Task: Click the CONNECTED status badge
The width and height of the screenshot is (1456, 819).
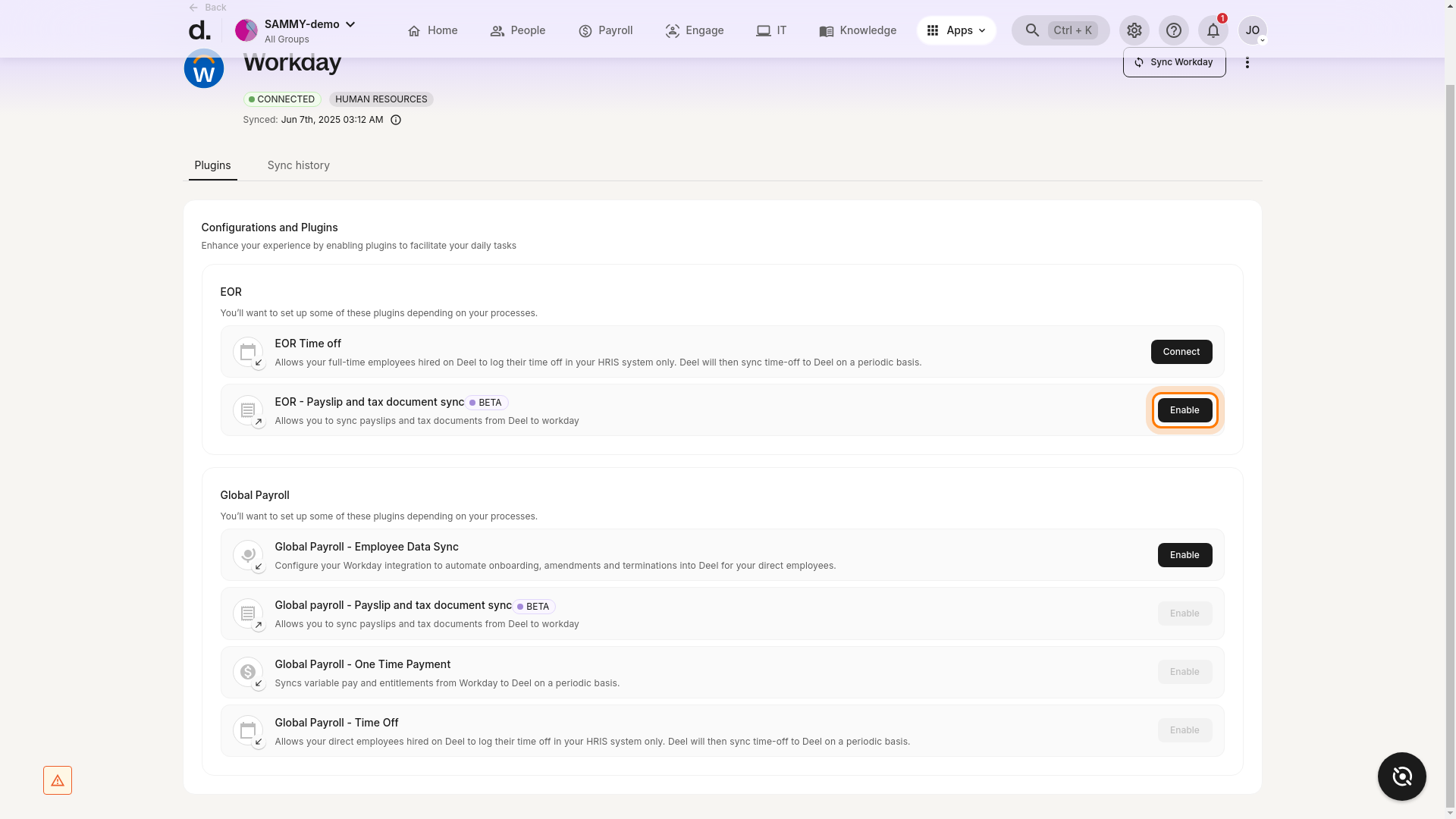Action: 282,99
